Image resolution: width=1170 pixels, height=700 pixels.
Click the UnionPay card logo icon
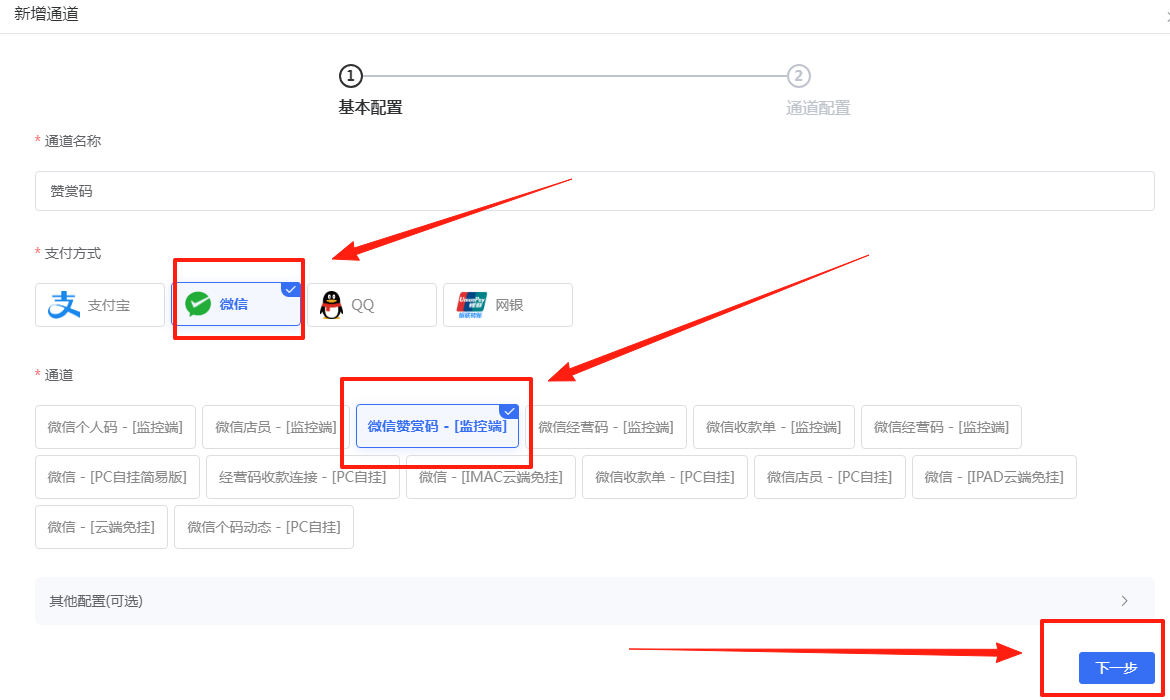coord(472,305)
